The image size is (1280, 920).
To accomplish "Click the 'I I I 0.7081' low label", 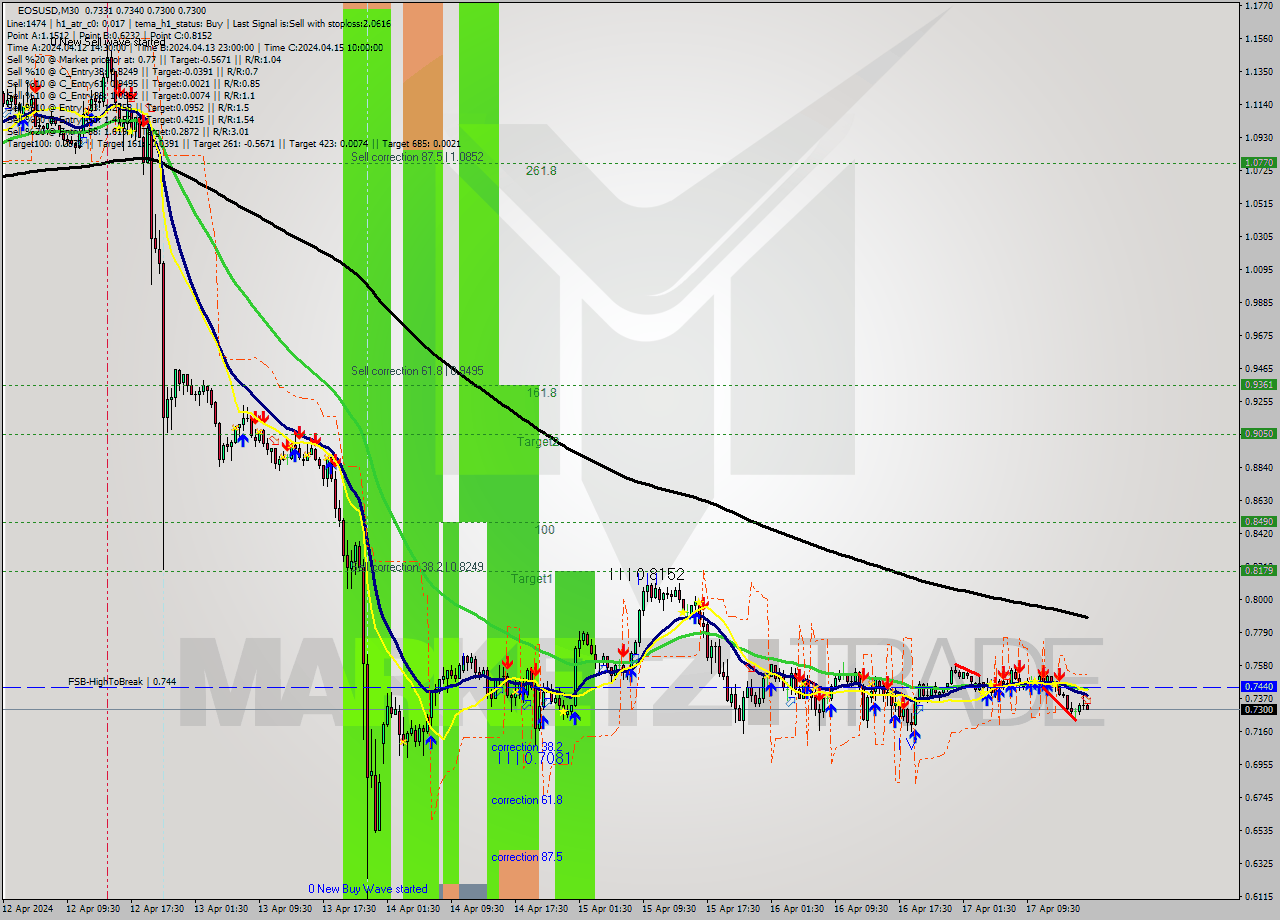I will point(534,758).
